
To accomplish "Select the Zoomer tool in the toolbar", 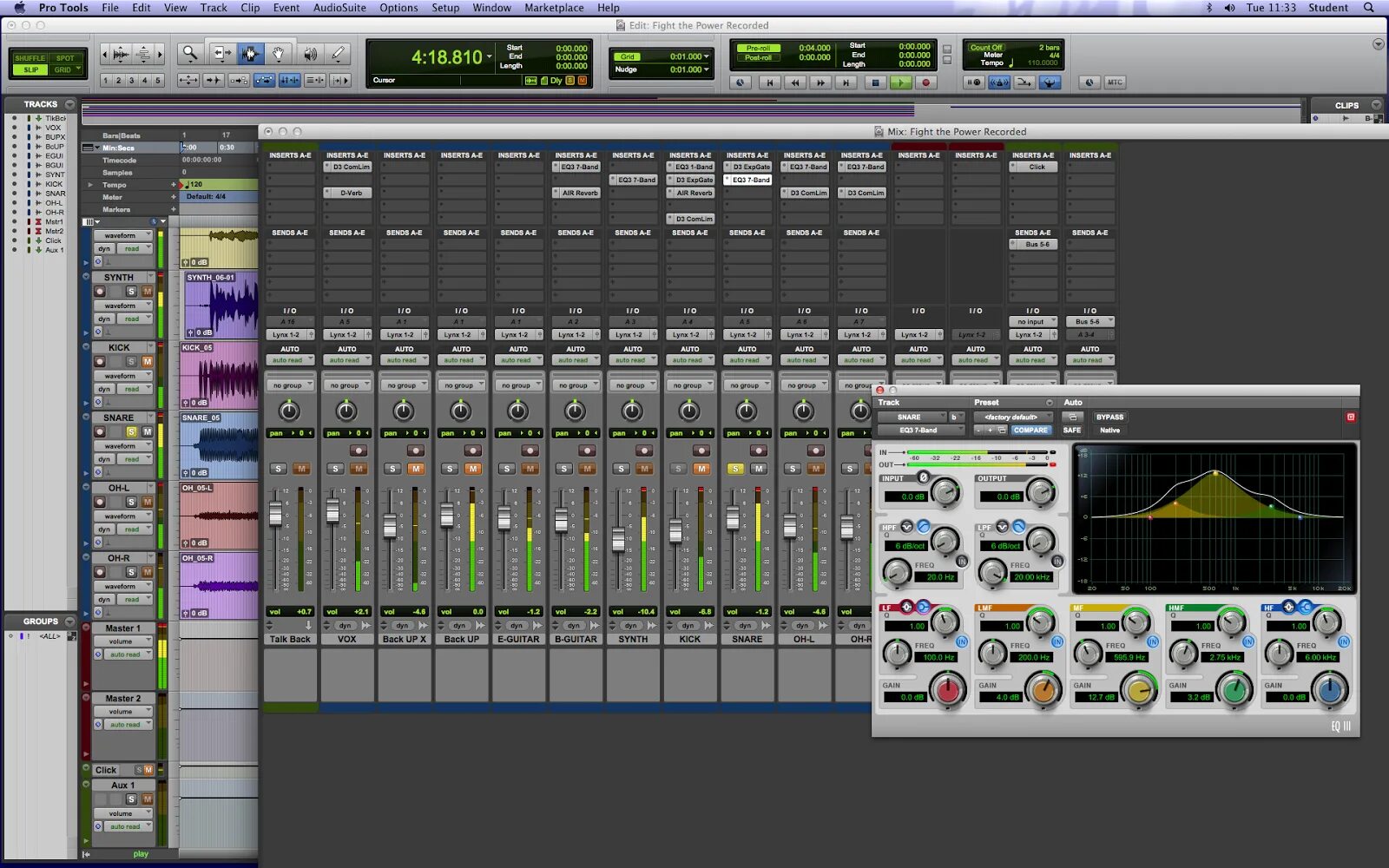I will 190,52.
